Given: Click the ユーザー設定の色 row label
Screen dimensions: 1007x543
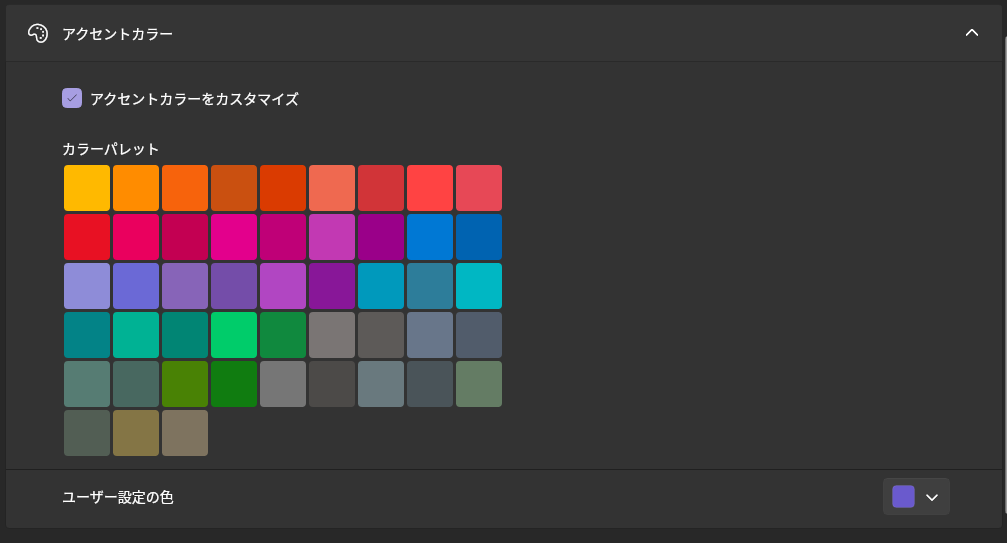Looking at the screenshot, I should 117,497.
